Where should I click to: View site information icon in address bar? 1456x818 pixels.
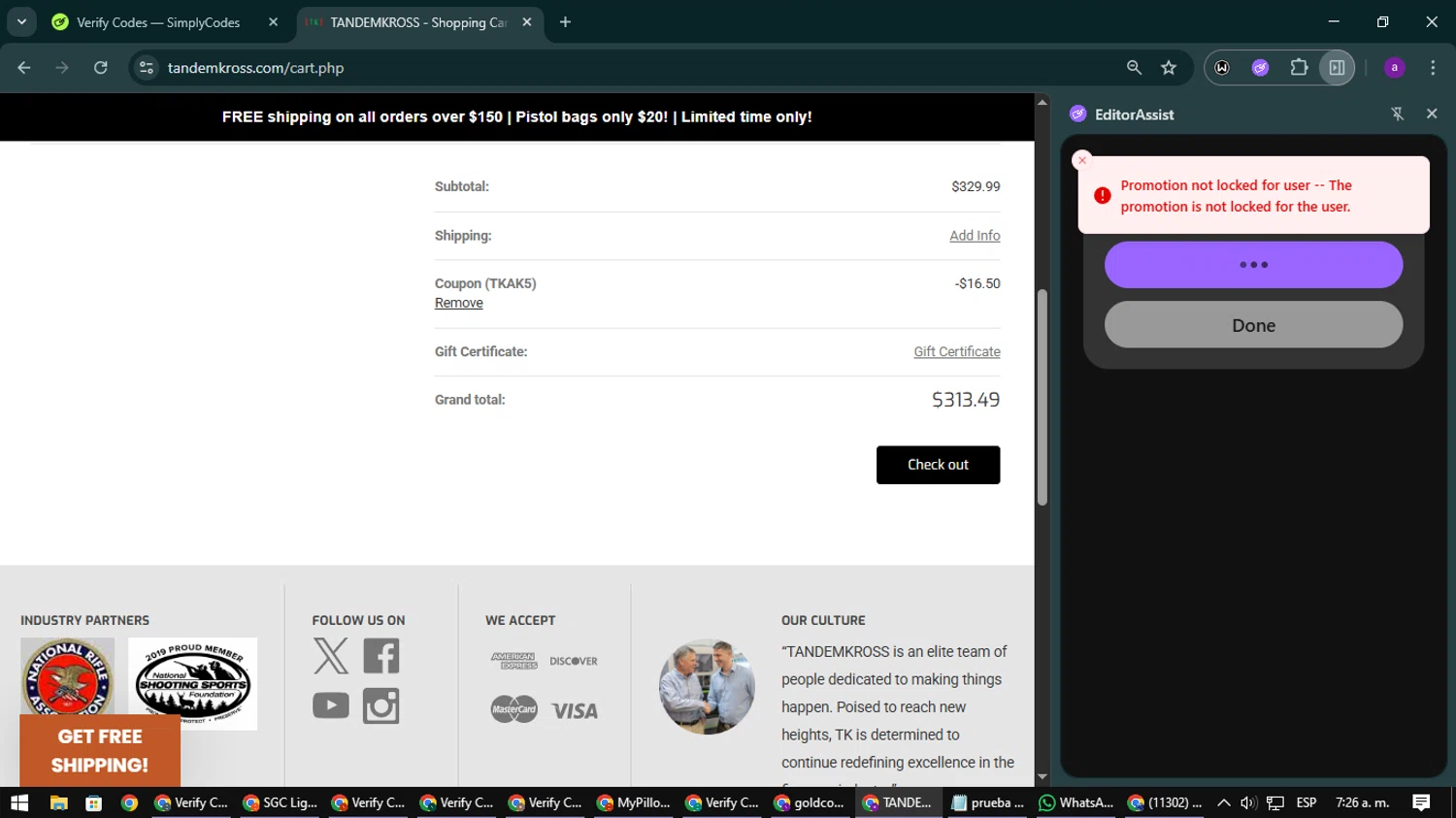click(x=146, y=68)
